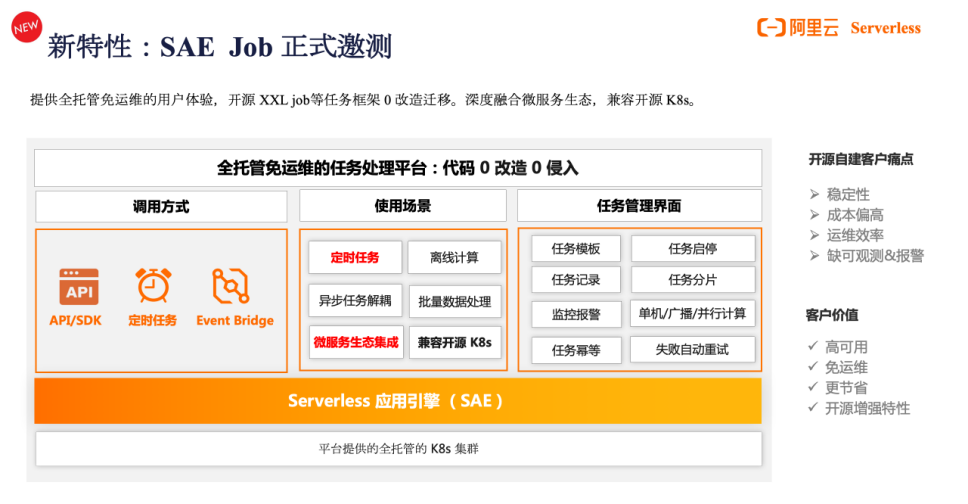The image size is (968, 504).
Task: Click the slide title 新特性：SAE Job 正式邀测
Action: 220,46
